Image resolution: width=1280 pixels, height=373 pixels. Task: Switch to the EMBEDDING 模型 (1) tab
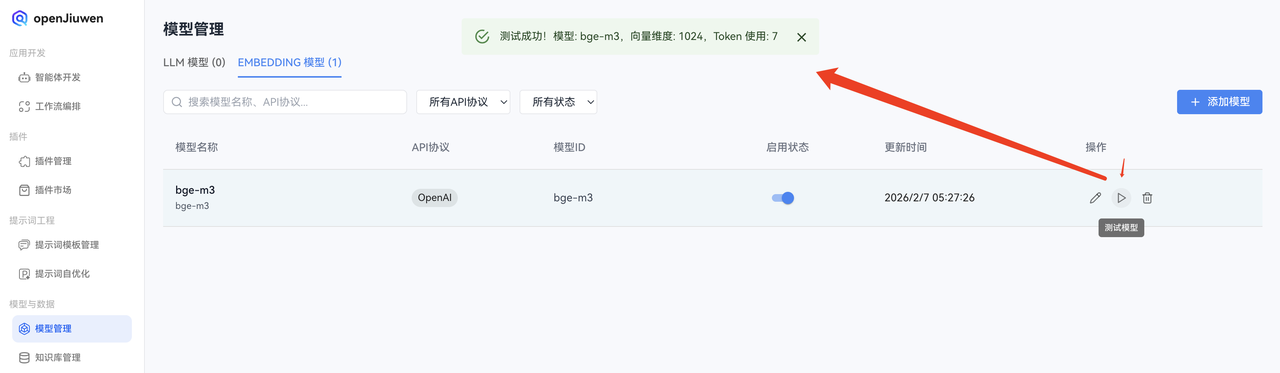click(x=290, y=62)
